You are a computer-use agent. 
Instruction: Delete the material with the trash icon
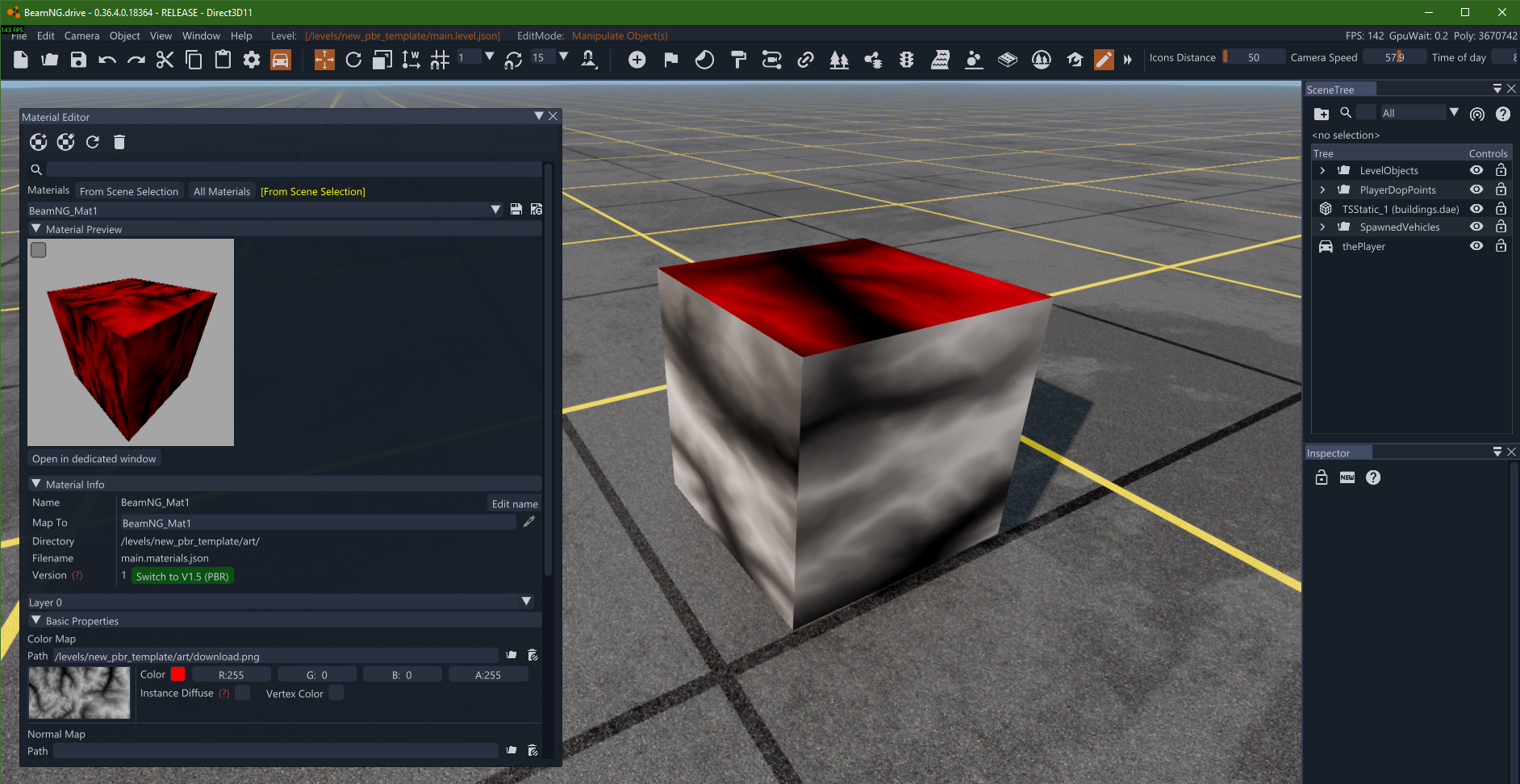119,143
